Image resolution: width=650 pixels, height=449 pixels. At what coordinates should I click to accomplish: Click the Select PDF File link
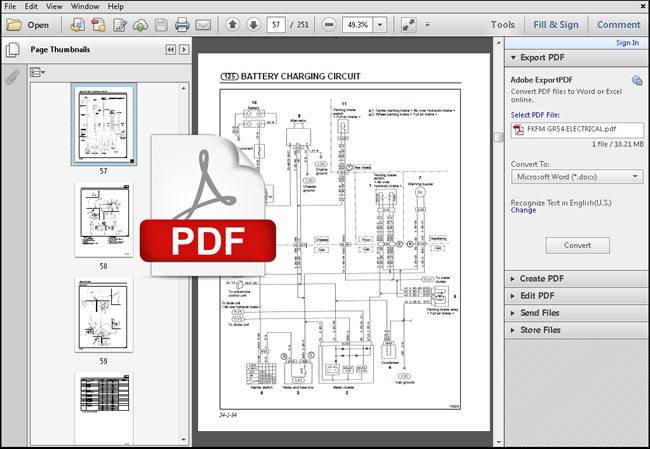(x=535, y=115)
